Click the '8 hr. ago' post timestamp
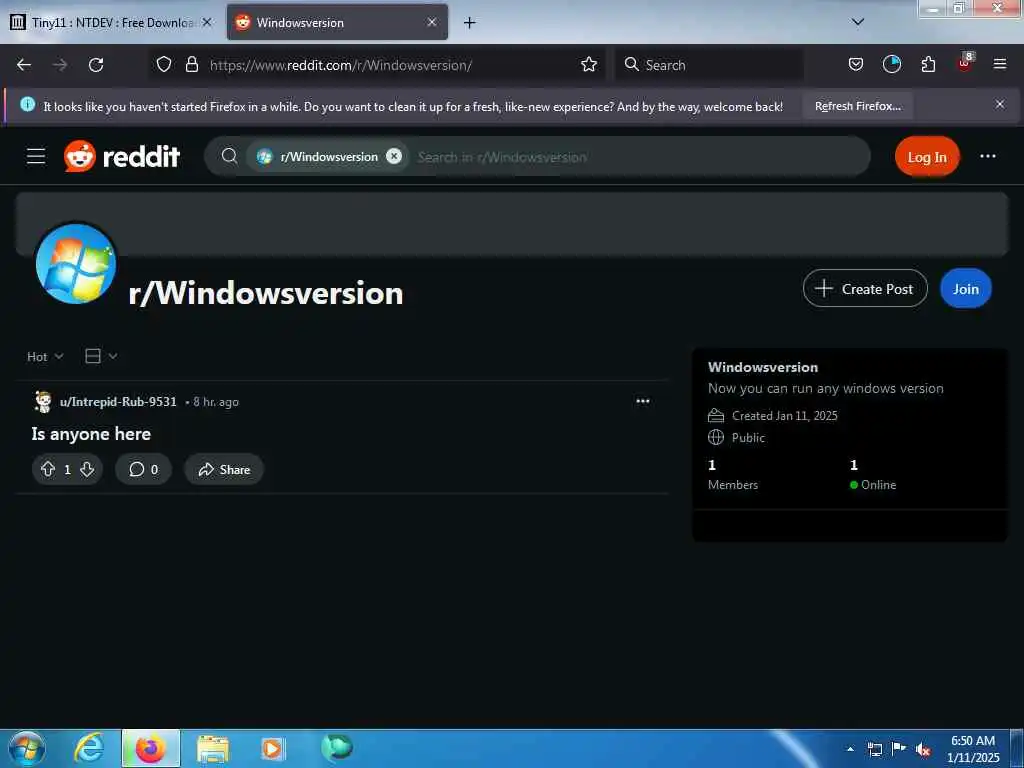This screenshot has height=768, width=1024. tap(216, 402)
